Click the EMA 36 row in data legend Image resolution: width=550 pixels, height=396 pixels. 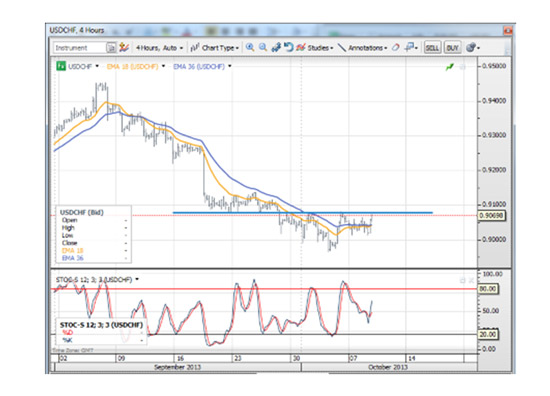click(x=94, y=258)
